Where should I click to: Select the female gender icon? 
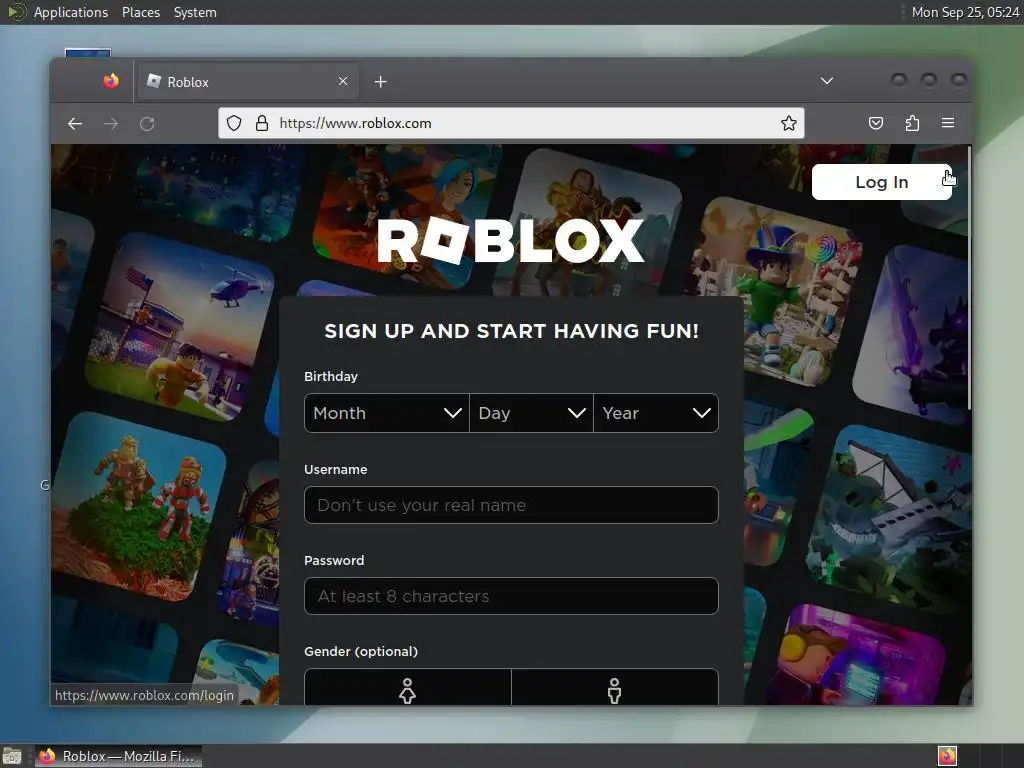point(408,689)
